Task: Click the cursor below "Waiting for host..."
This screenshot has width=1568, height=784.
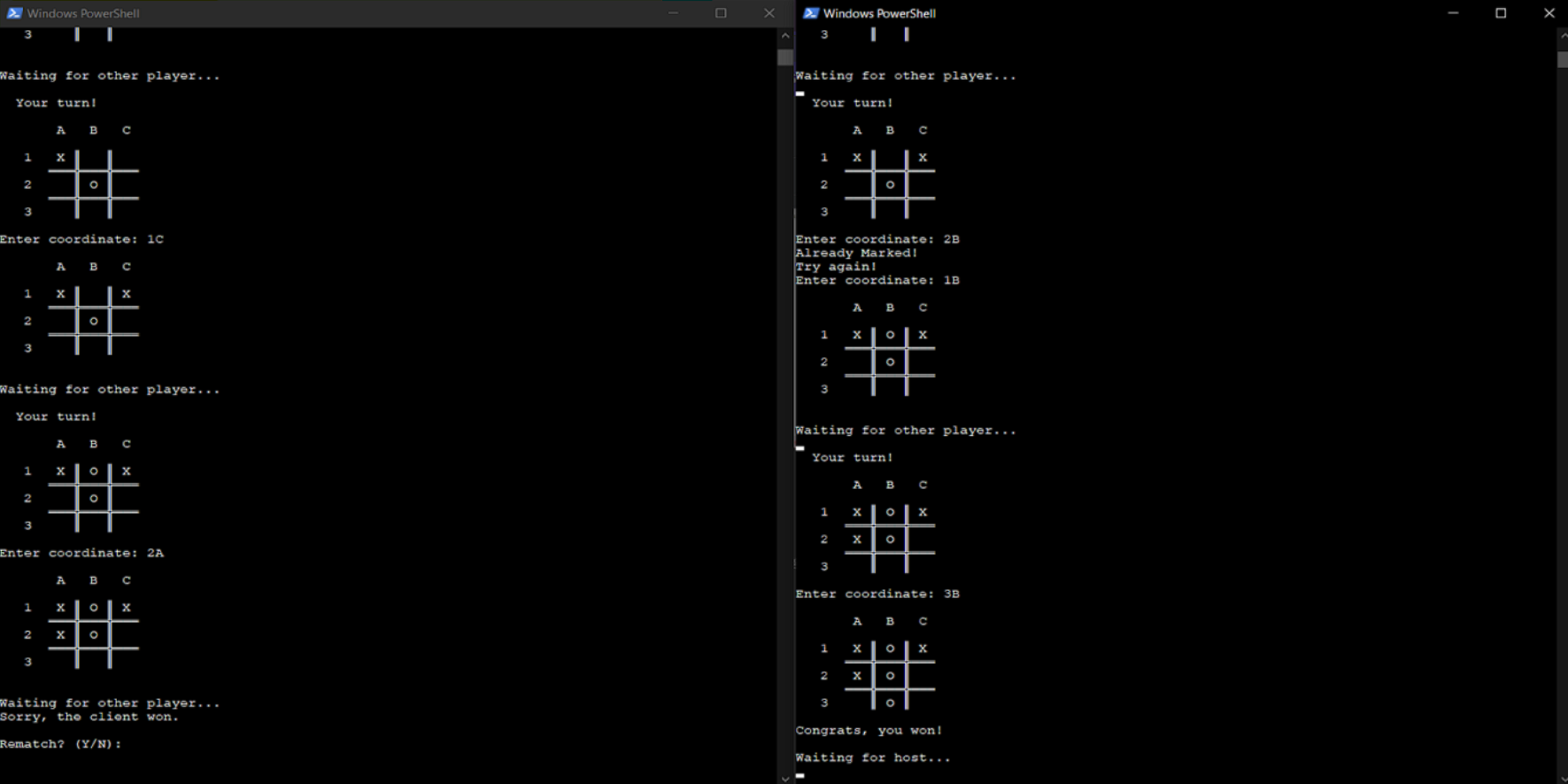Action: pyautogui.click(x=800, y=775)
